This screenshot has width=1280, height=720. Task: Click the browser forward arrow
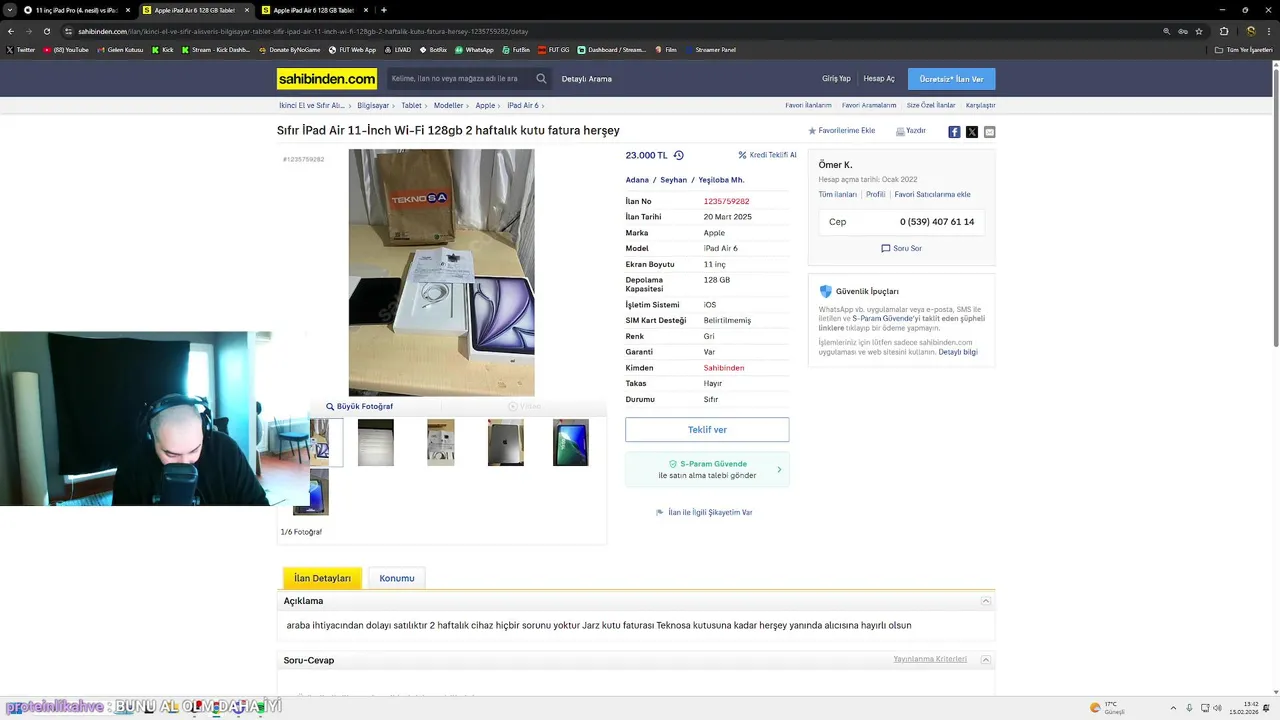28,31
